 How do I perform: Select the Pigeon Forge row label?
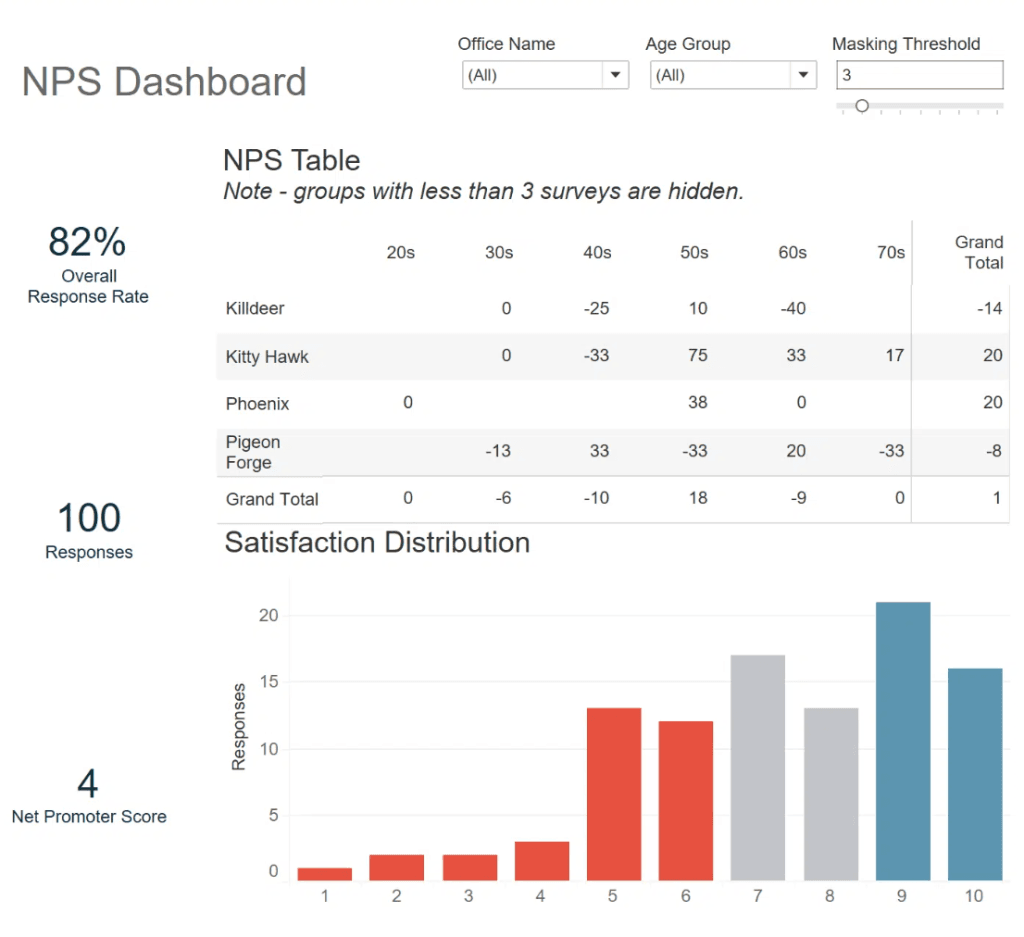tap(253, 452)
